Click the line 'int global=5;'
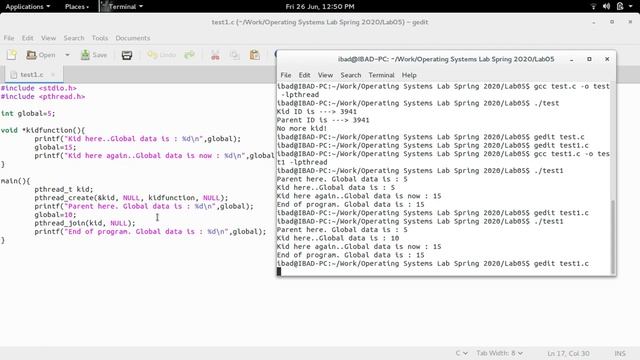 click(28, 113)
